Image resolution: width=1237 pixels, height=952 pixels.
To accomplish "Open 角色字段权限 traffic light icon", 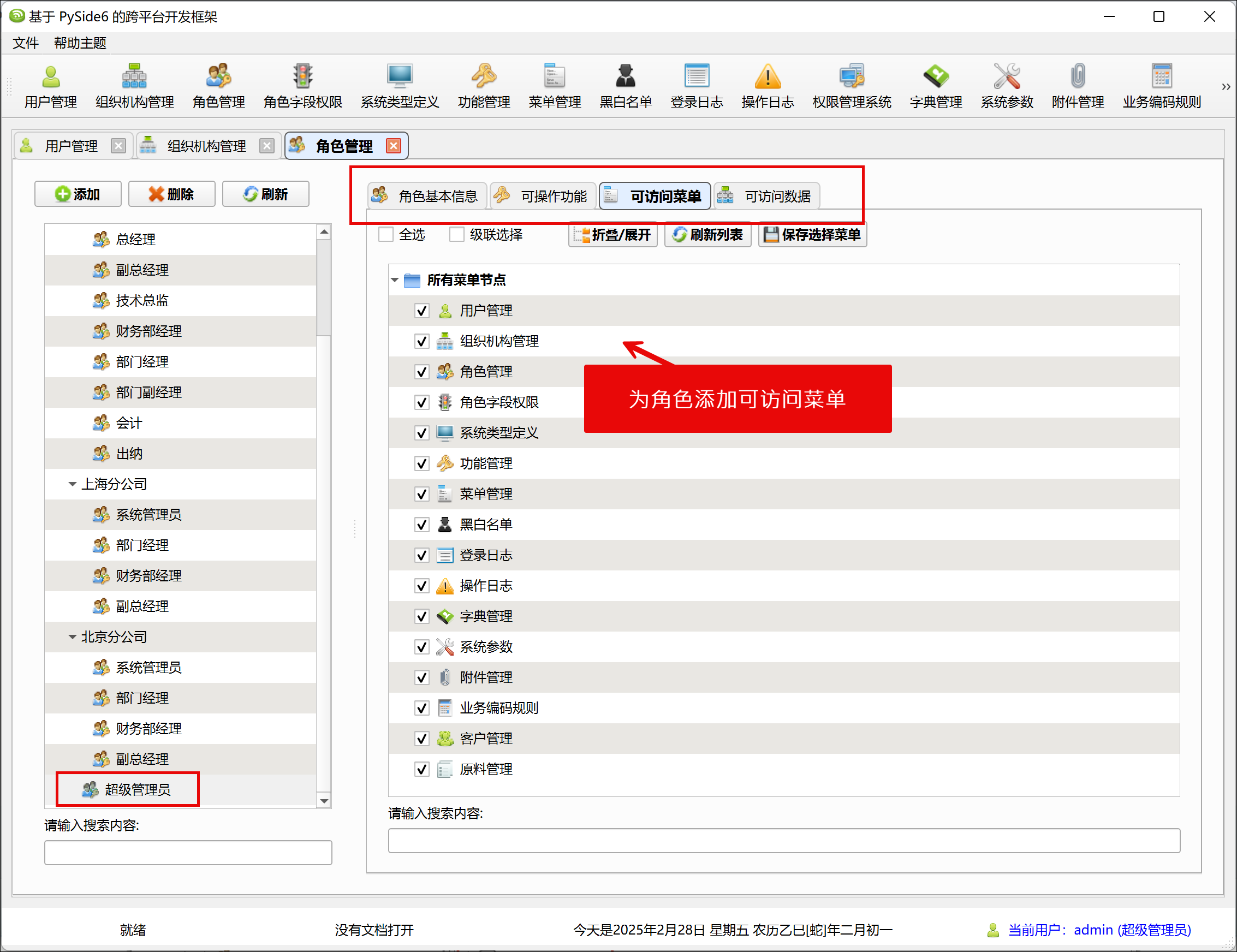I will (x=302, y=86).
